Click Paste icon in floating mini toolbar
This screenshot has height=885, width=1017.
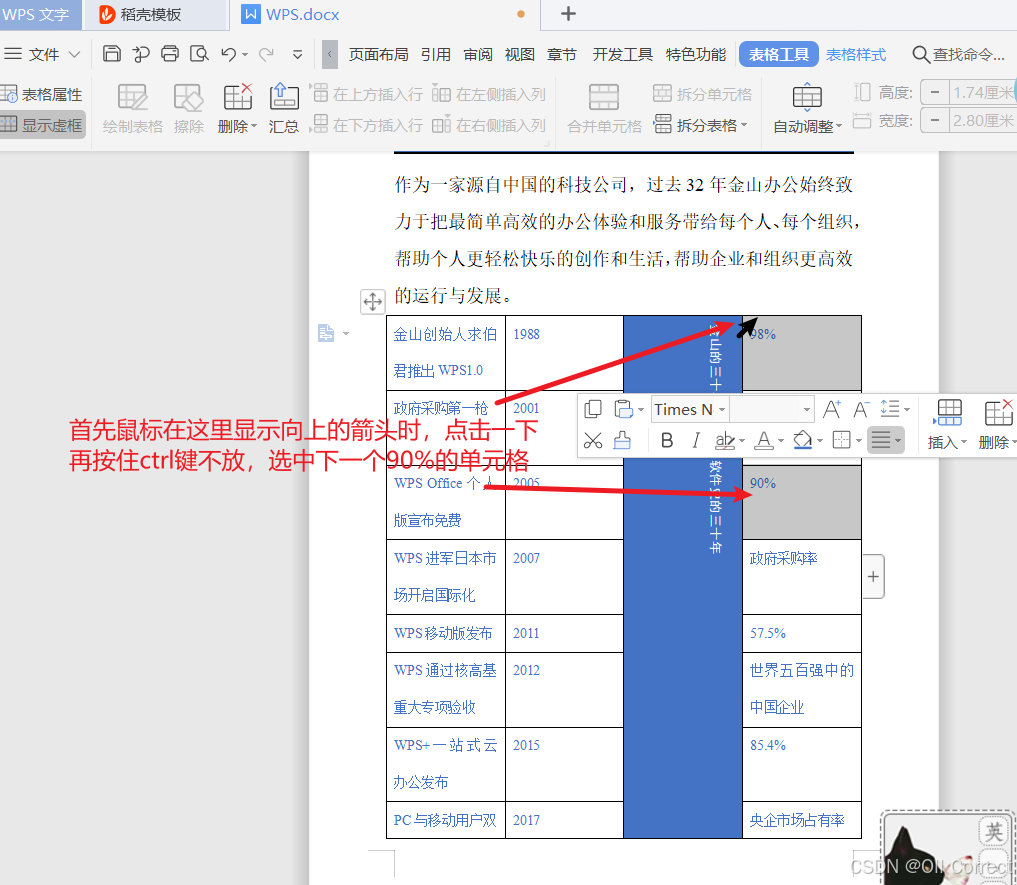[623, 409]
